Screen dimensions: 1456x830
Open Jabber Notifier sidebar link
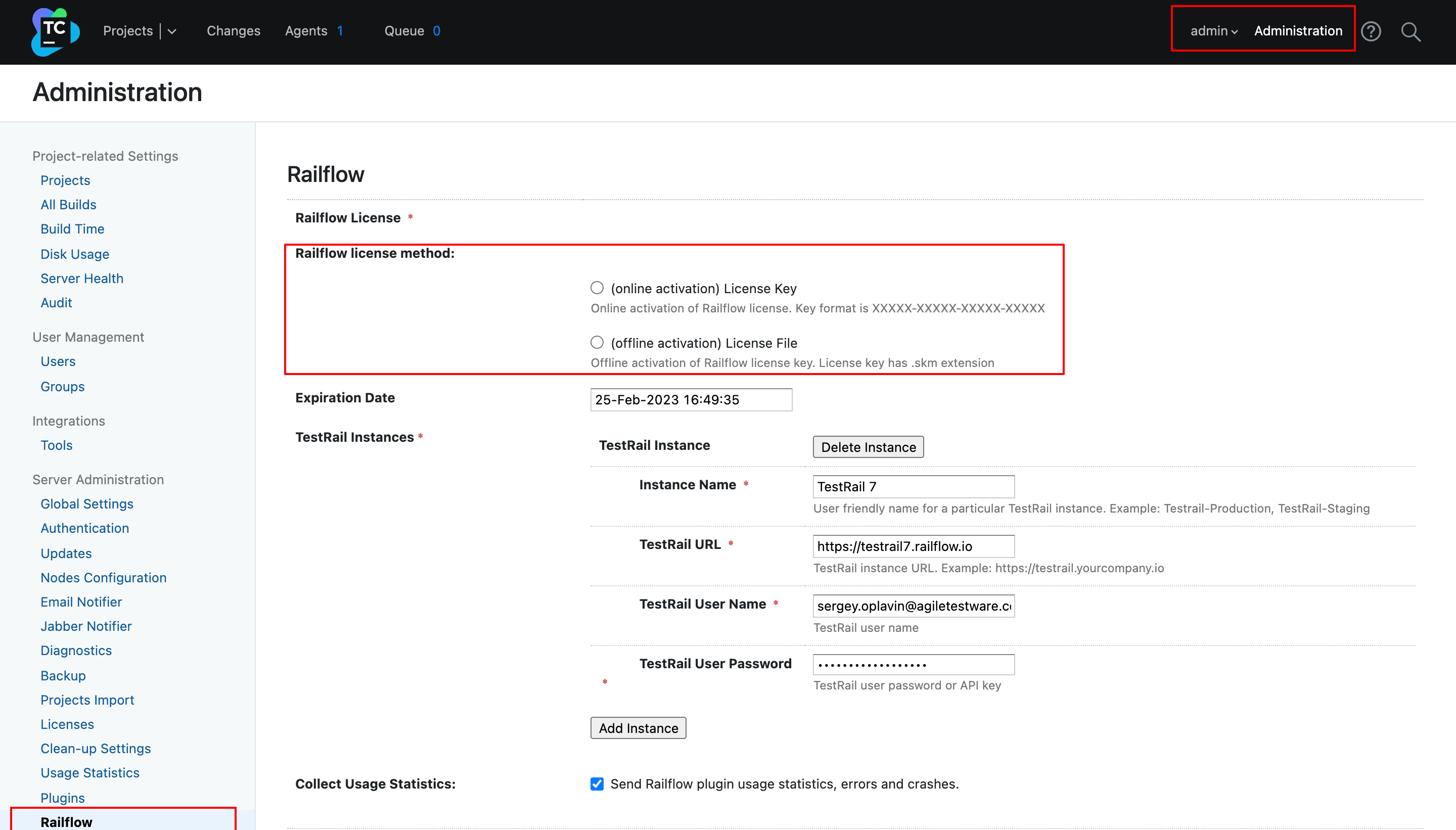coord(86,626)
